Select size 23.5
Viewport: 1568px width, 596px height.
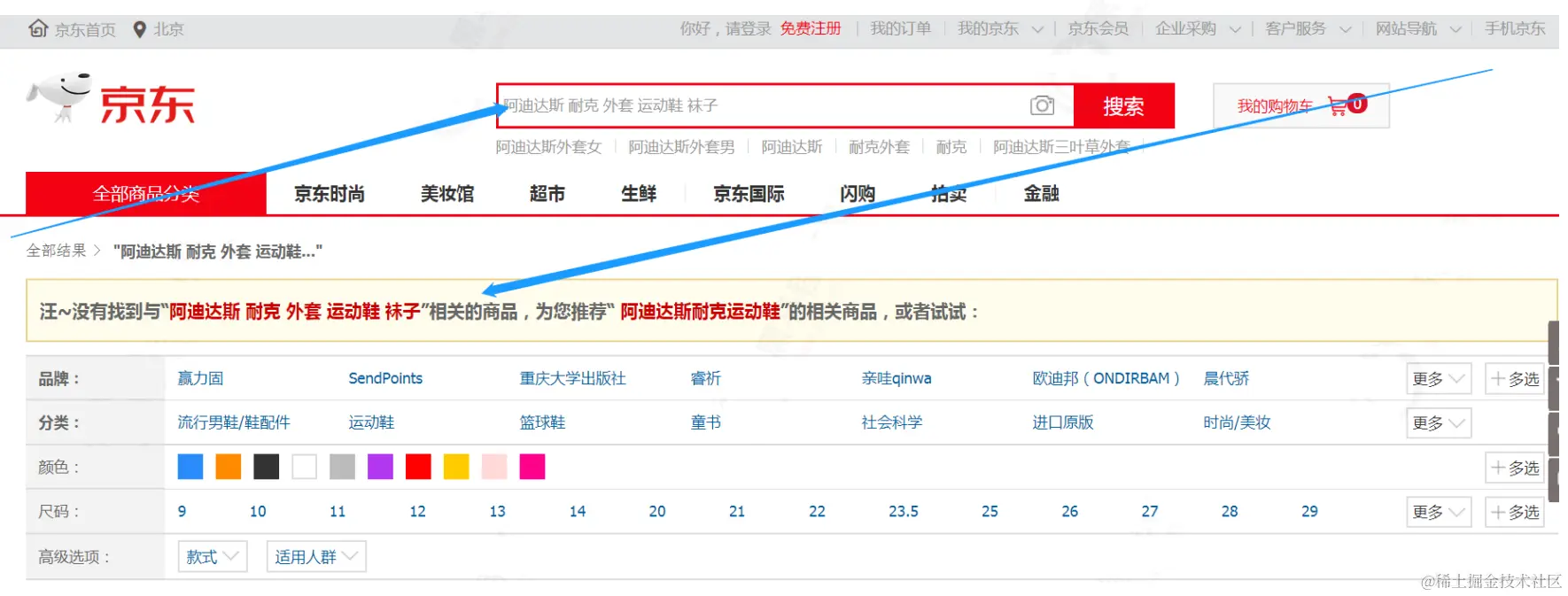tap(904, 511)
